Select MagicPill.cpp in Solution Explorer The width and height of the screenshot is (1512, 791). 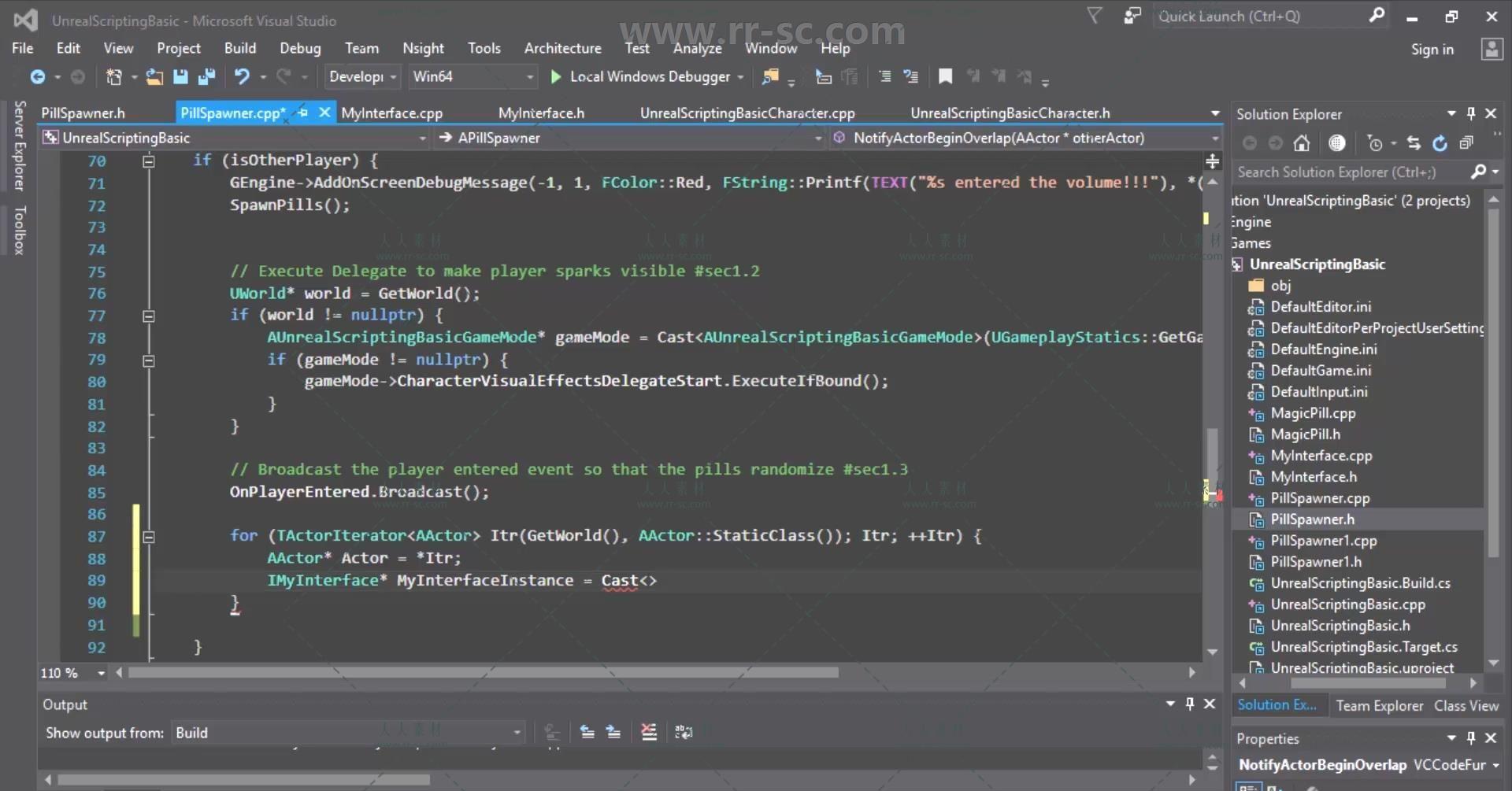(x=1313, y=413)
